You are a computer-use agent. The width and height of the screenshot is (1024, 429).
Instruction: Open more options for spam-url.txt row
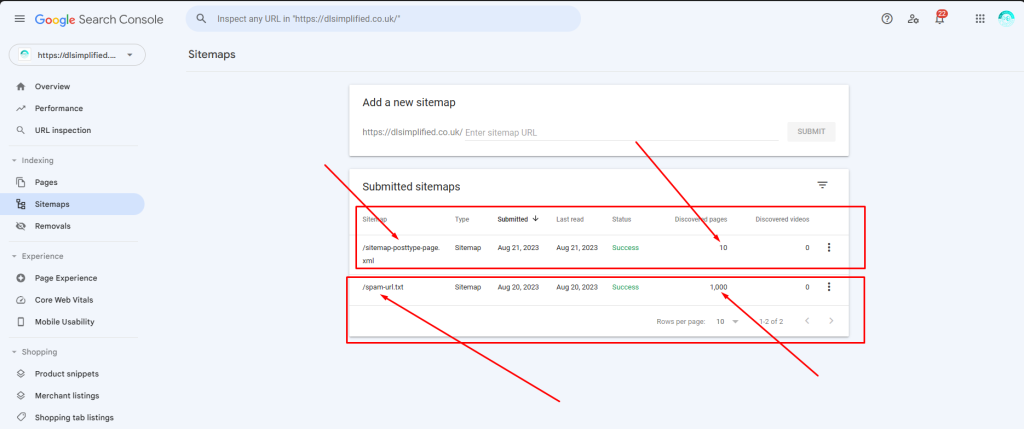pyautogui.click(x=828, y=287)
